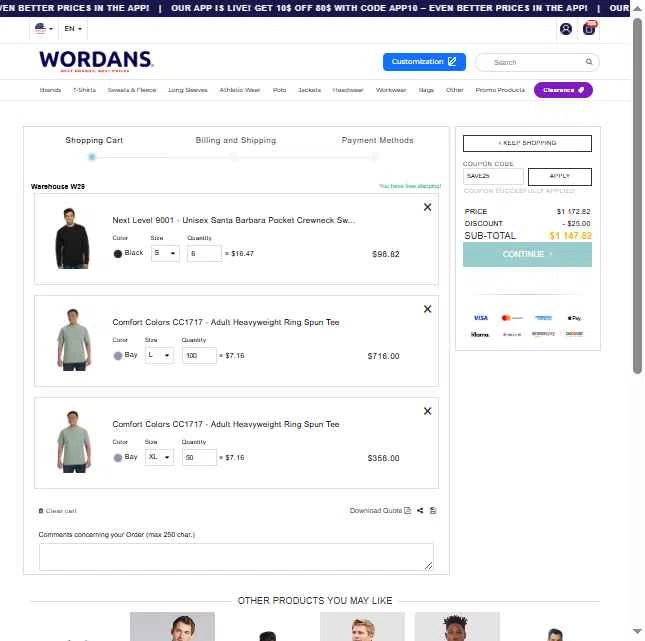Open the size L tee product thumbnail

(x=74, y=340)
